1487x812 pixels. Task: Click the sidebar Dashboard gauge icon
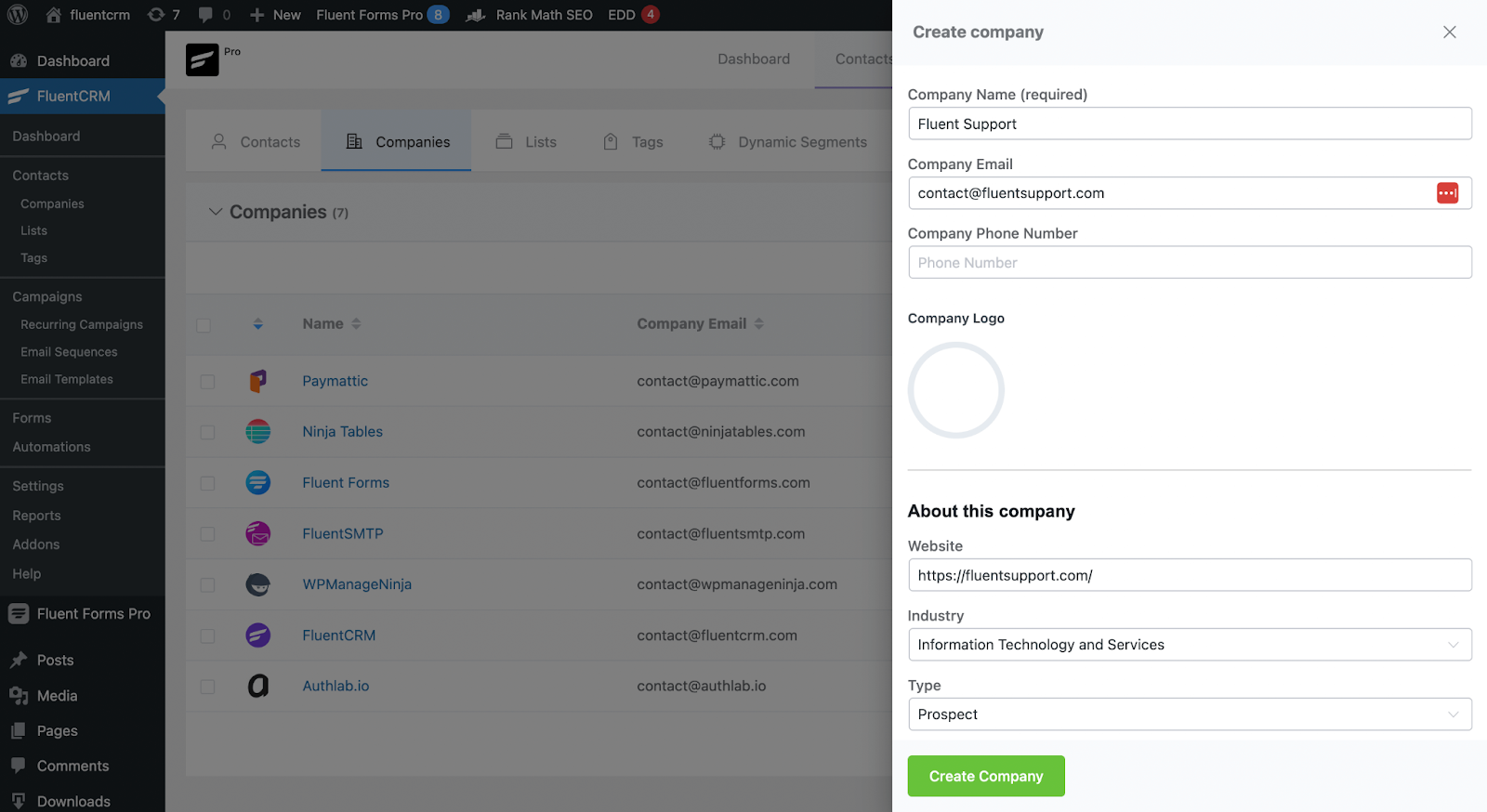[19, 61]
